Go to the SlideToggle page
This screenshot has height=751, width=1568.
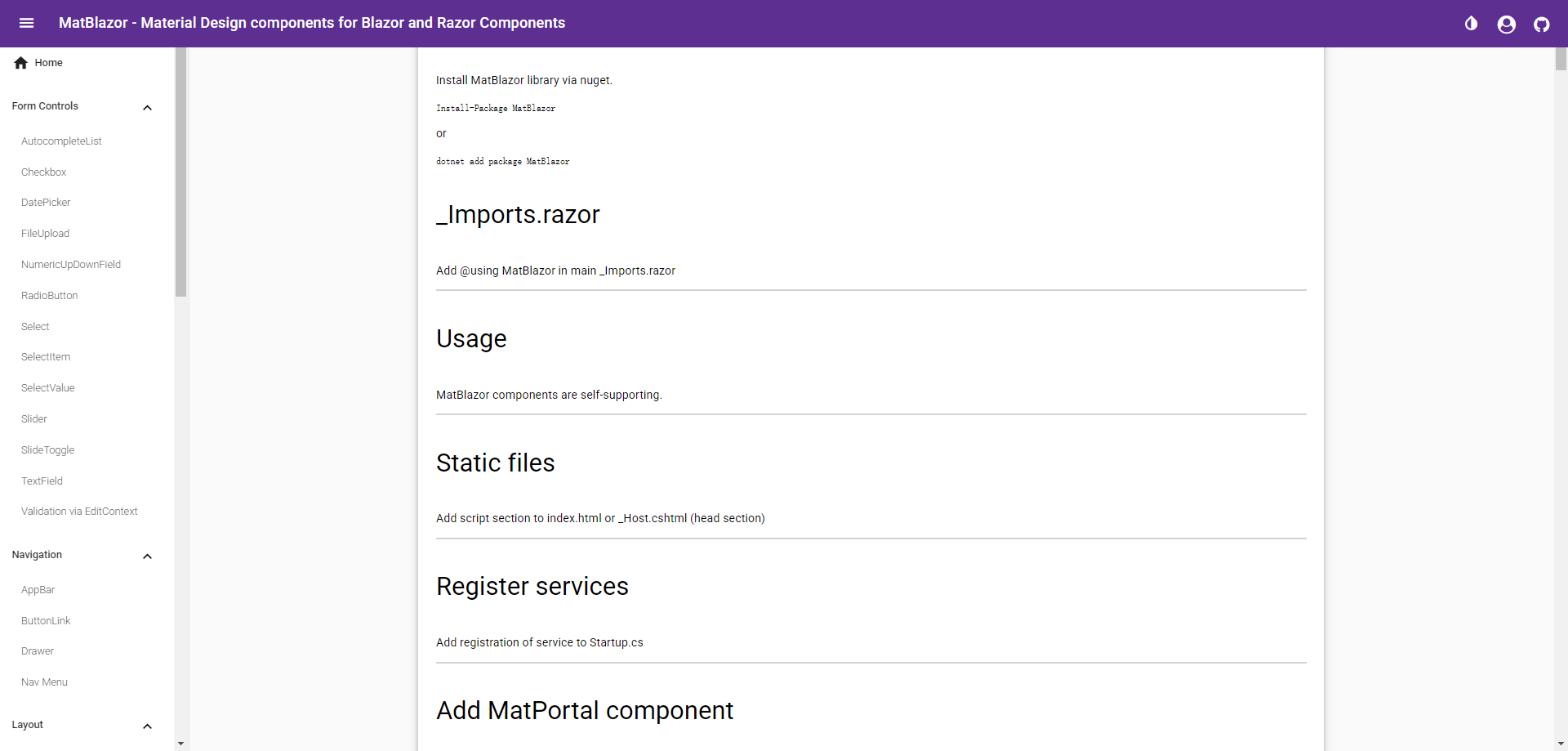coord(47,450)
